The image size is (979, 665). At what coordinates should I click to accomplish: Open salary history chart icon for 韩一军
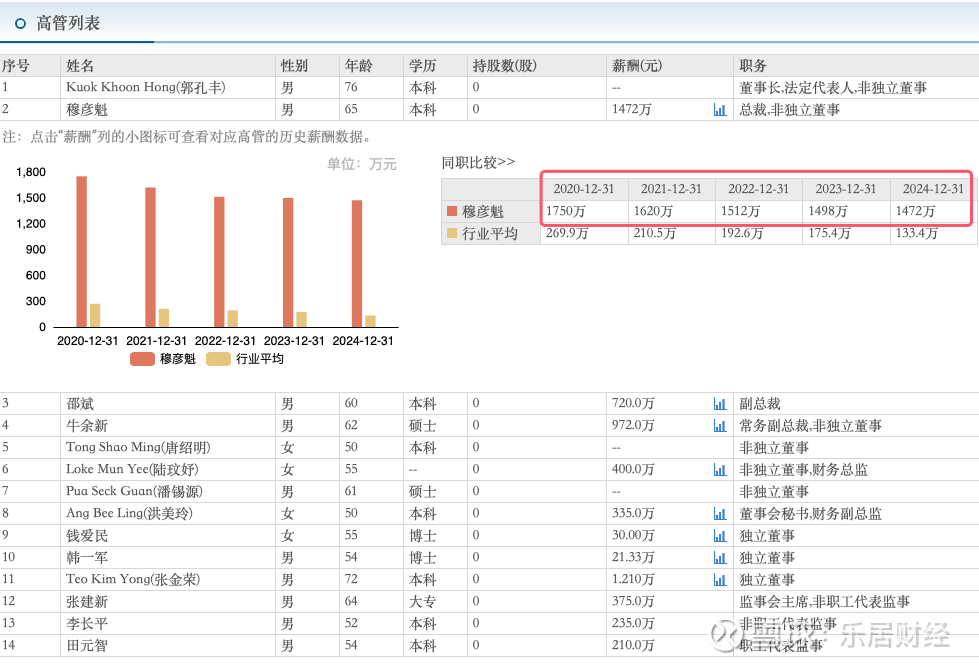[x=719, y=558]
